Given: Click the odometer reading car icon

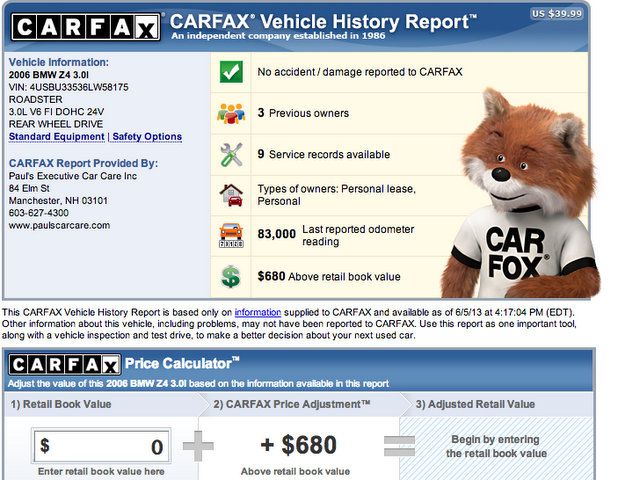Looking at the screenshot, I should click(x=231, y=234).
